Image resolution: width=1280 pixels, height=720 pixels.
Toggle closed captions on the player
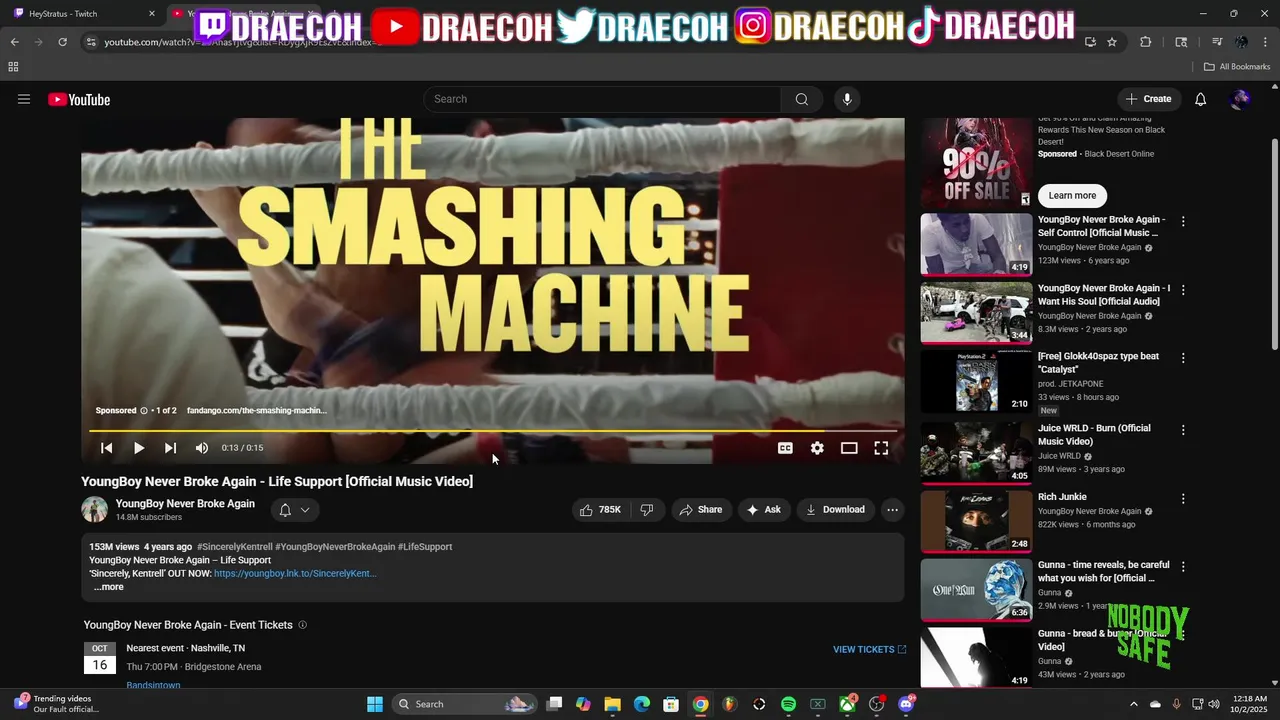785,448
